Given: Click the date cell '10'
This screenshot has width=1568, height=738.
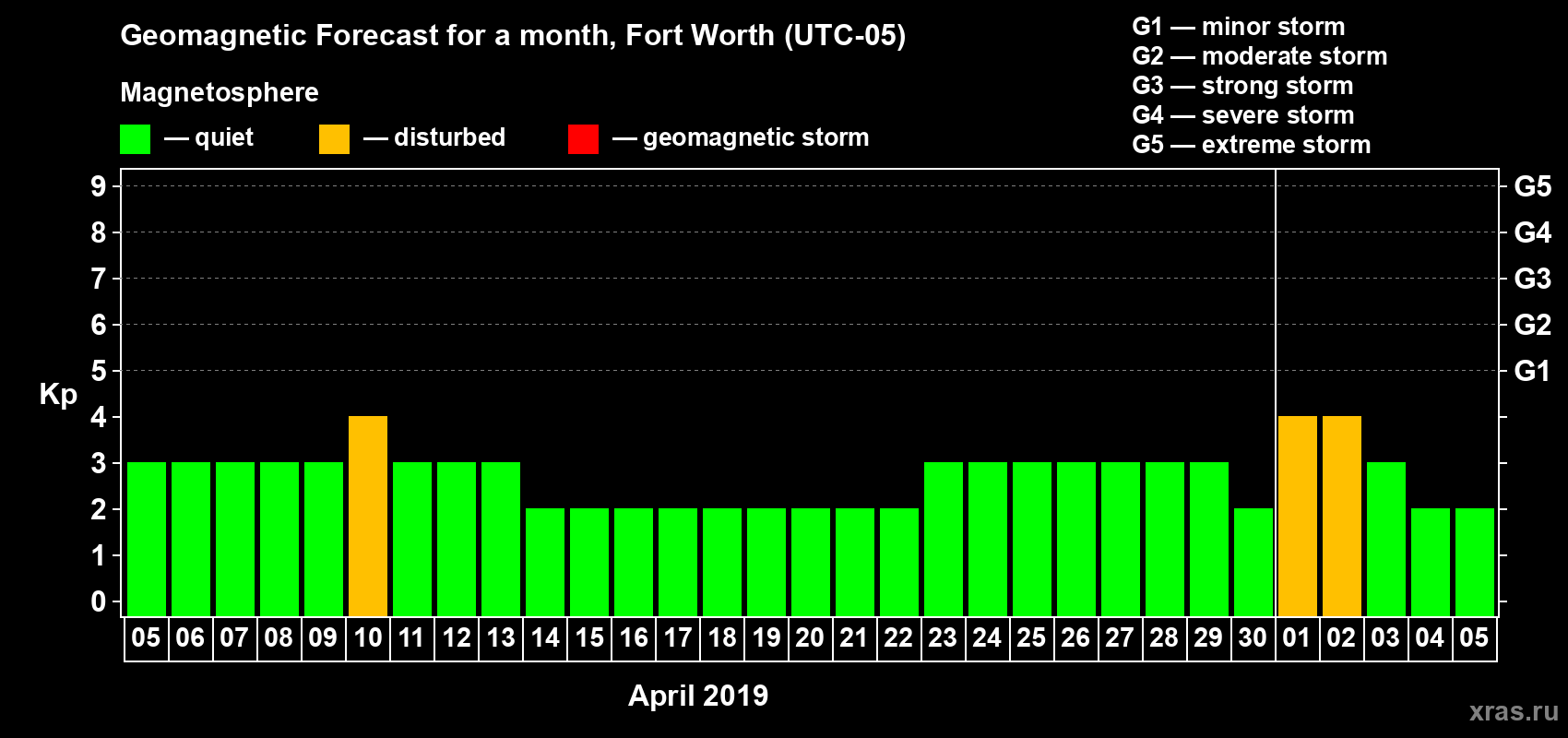Looking at the screenshot, I should pyautogui.click(x=368, y=638).
